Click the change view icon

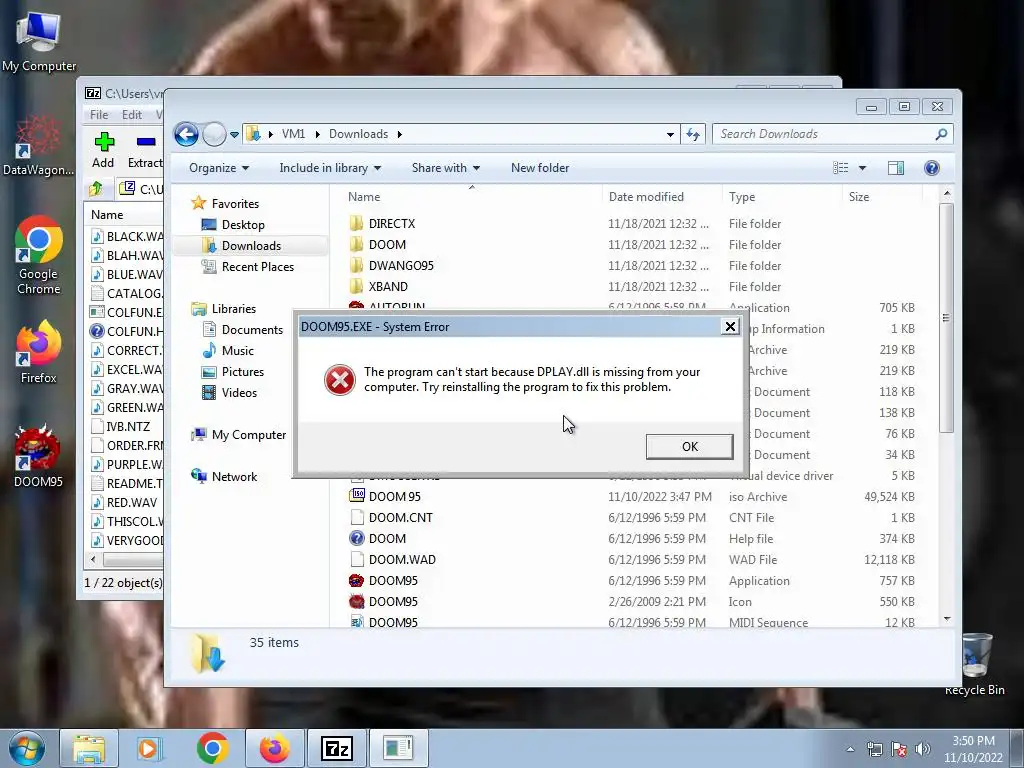840,168
